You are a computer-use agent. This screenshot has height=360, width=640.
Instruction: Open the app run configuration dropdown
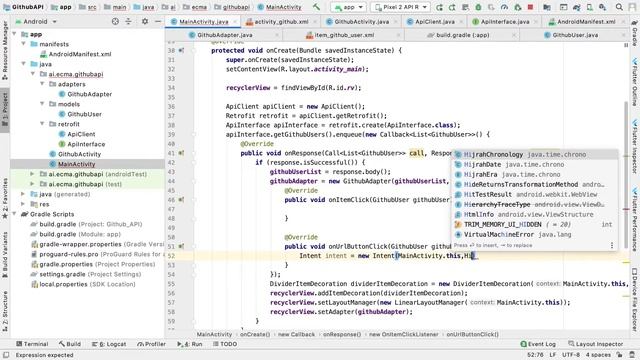[348, 7]
